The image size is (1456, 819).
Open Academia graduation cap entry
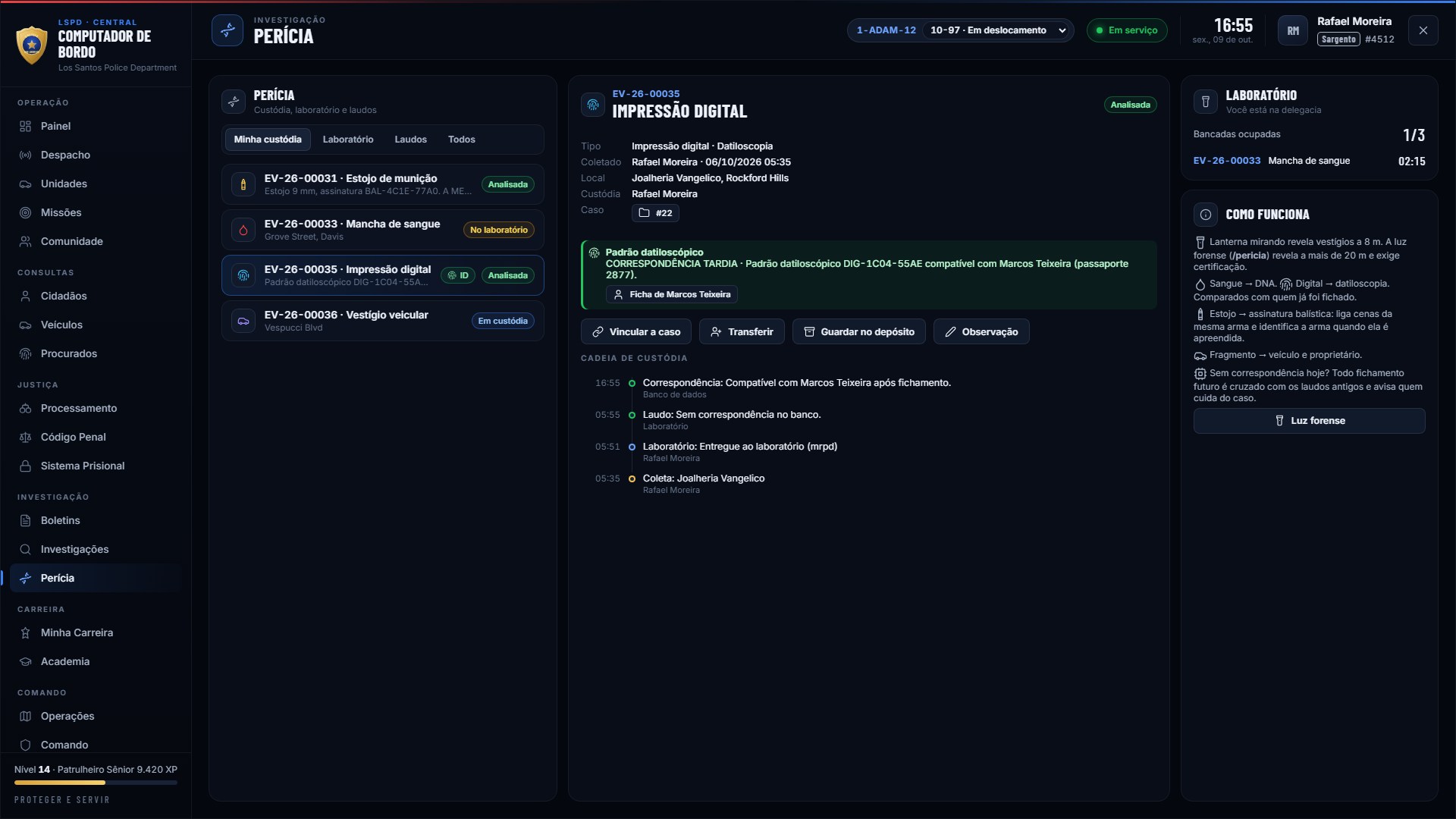pyautogui.click(x=96, y=661)
